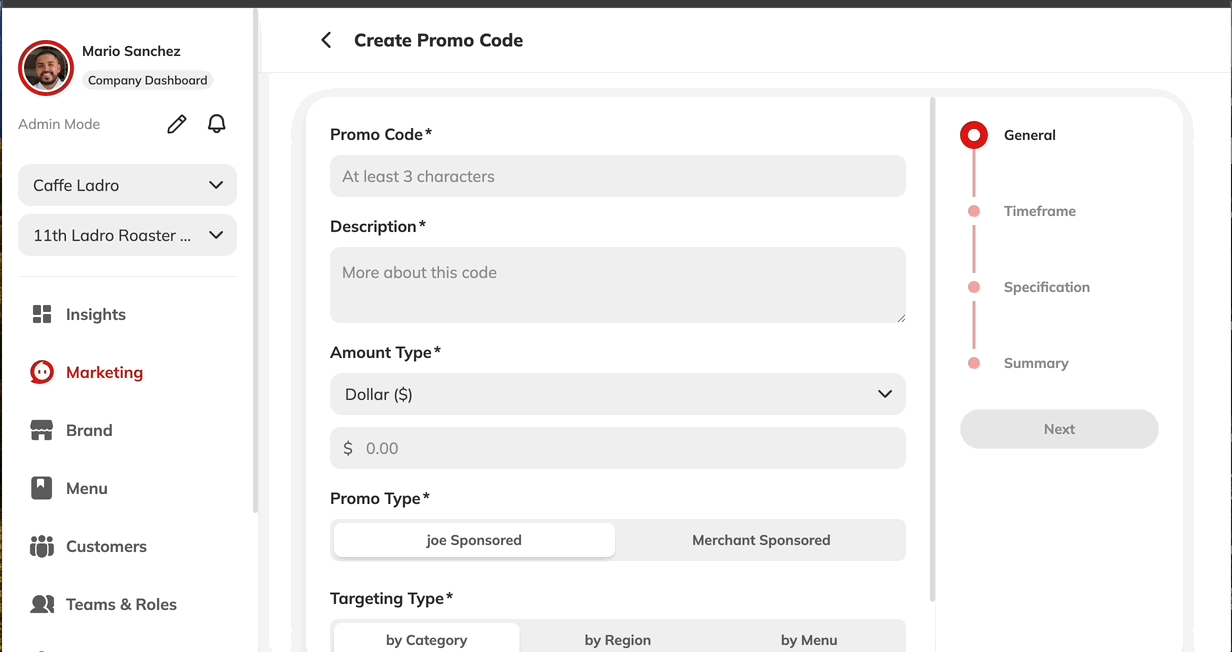Expand the Caffe Ladro company dropdown
This screenshot has width=1232, height=652.
(x=127, y=185)
